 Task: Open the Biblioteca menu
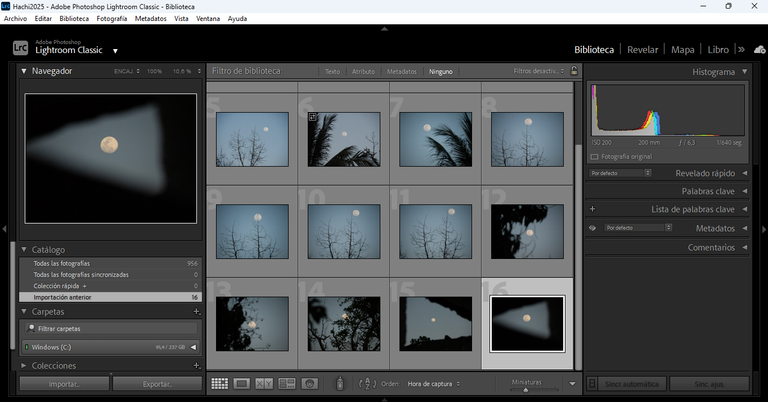[x=74, y=19]
